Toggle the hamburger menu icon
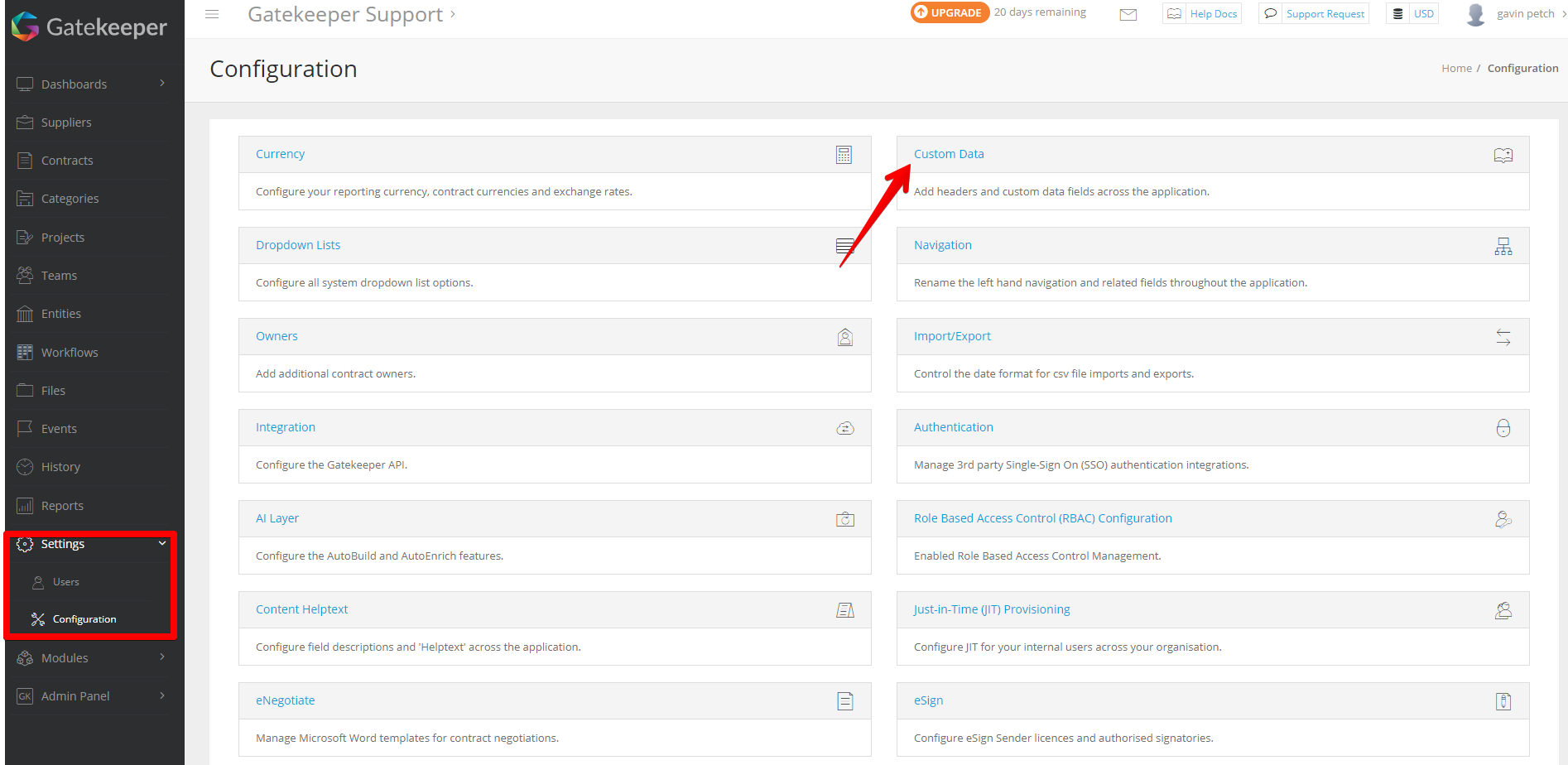This screenshot has width=1568, height=765. [212, 14]
